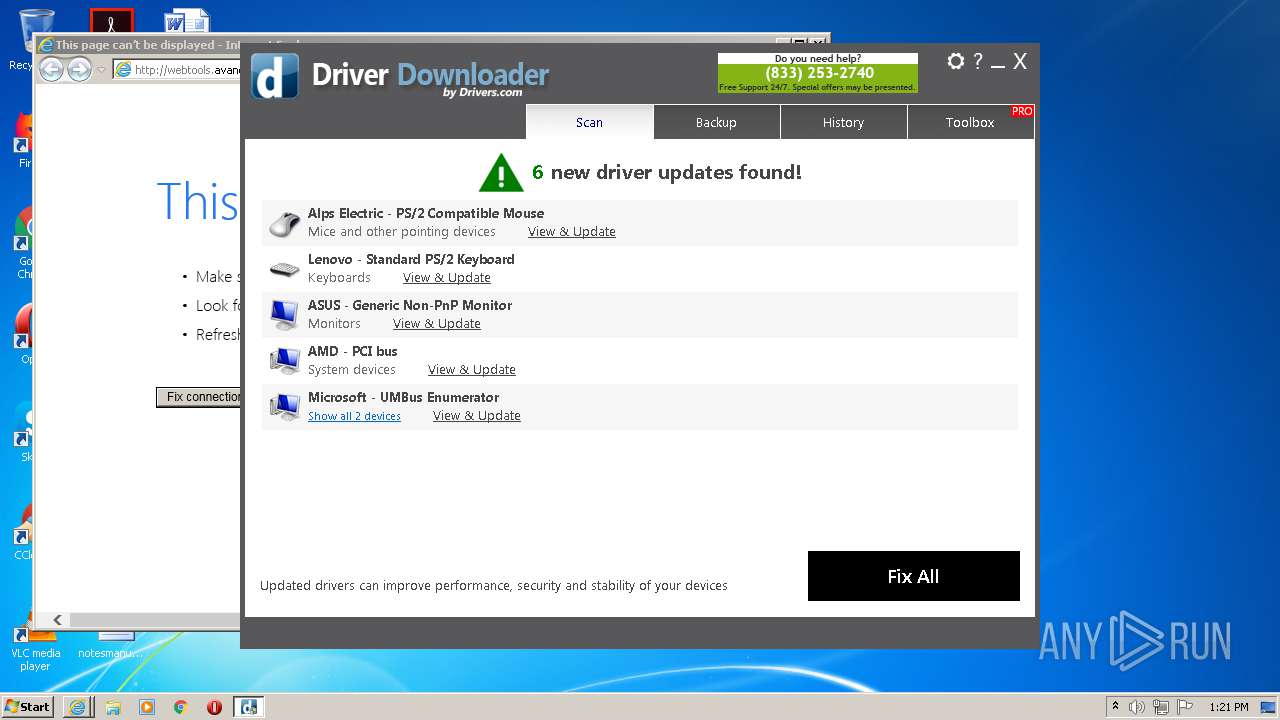Image resolution: width=1280 pixels, height=720 pixels.
Task: Select 'AMD - PCI bus' device name
Action: coord(353,351)
